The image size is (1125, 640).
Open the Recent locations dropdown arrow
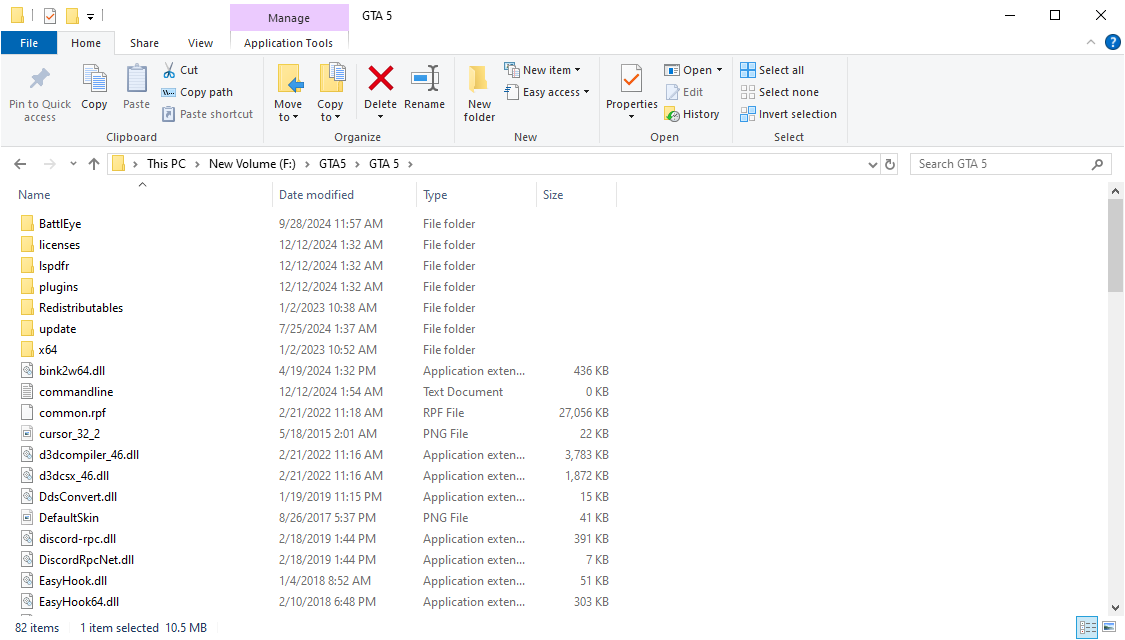[73, 164]
